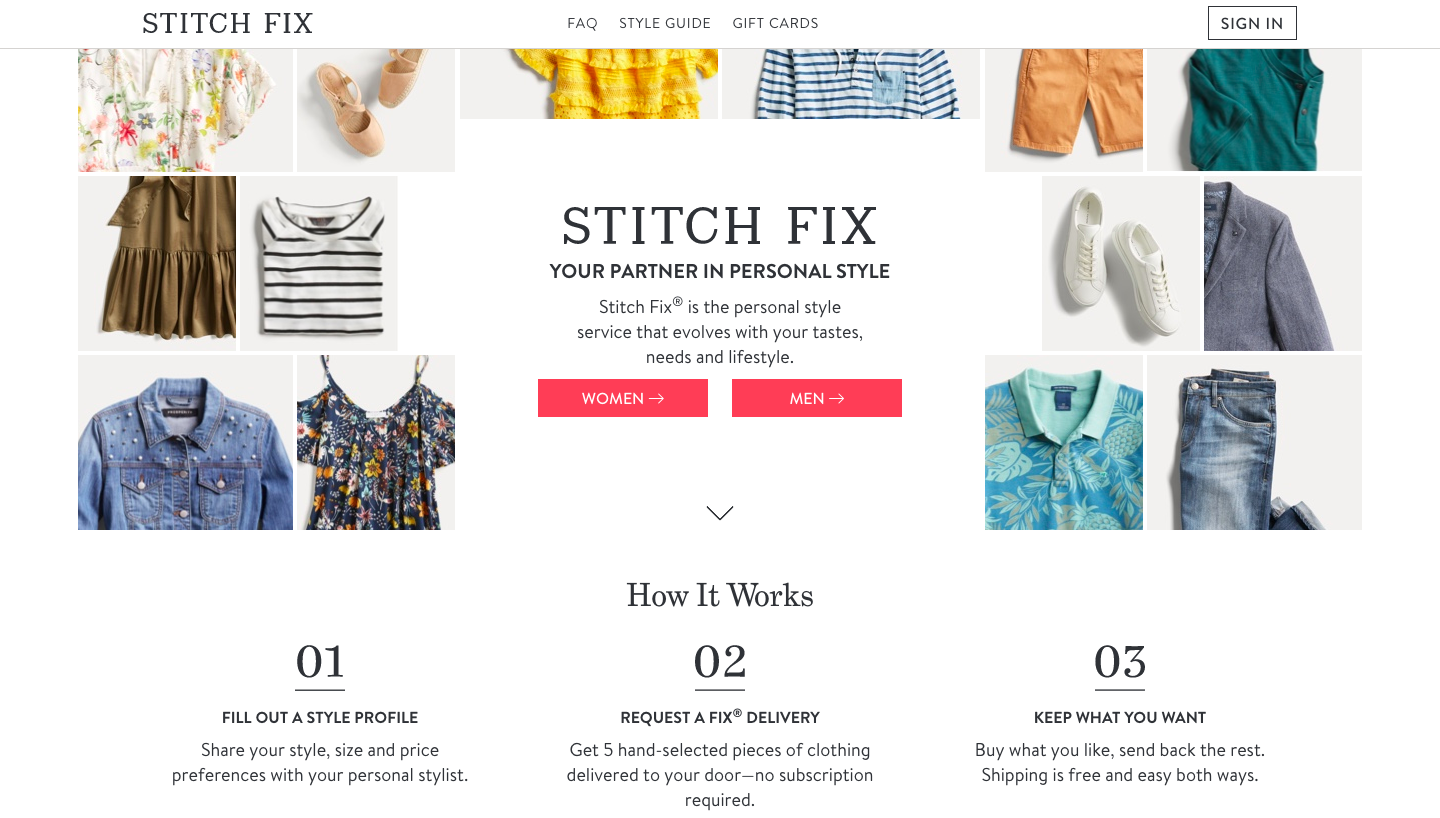
Task: Click the downward chevron scroll arrow
Action: point(719,512)
